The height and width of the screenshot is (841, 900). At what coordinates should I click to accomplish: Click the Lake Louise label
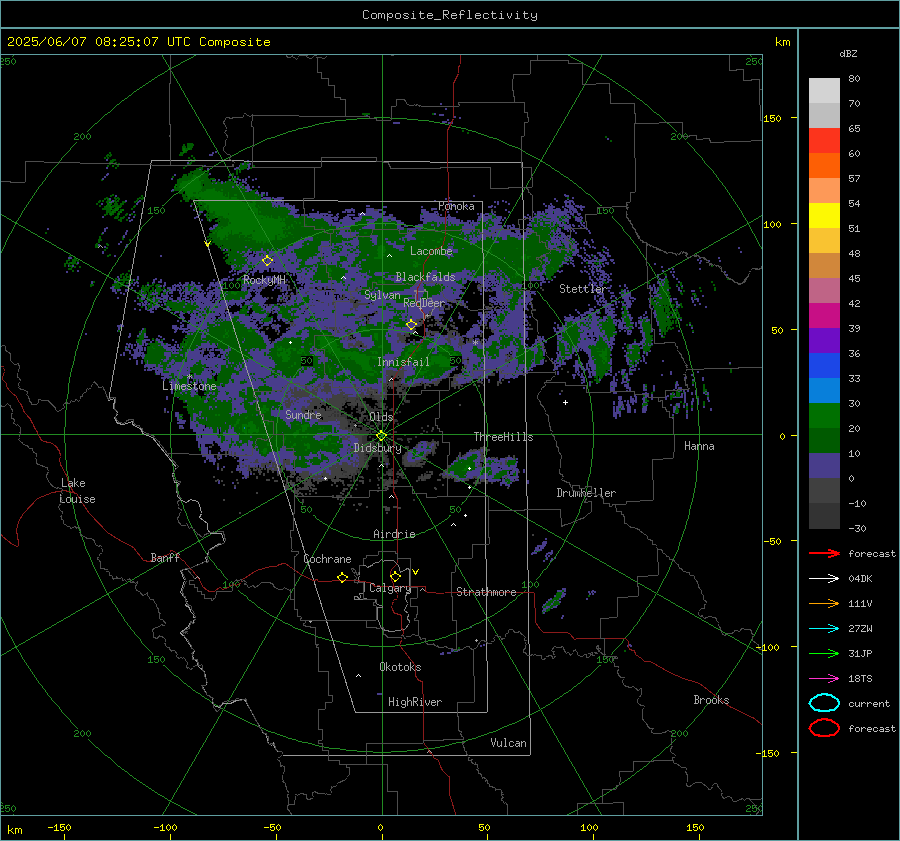77,491
